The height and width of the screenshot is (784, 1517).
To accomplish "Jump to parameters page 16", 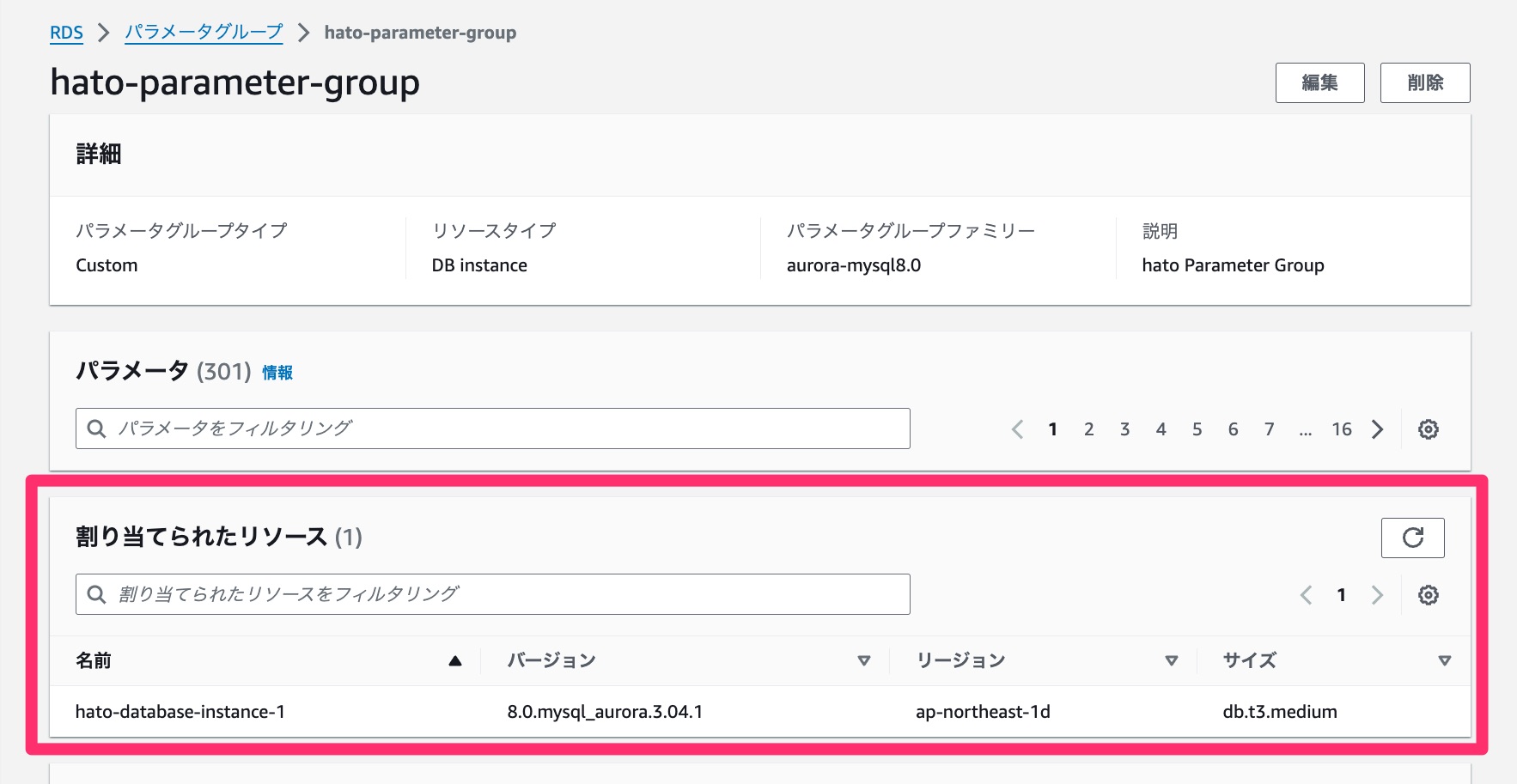I will (1342, 428).
